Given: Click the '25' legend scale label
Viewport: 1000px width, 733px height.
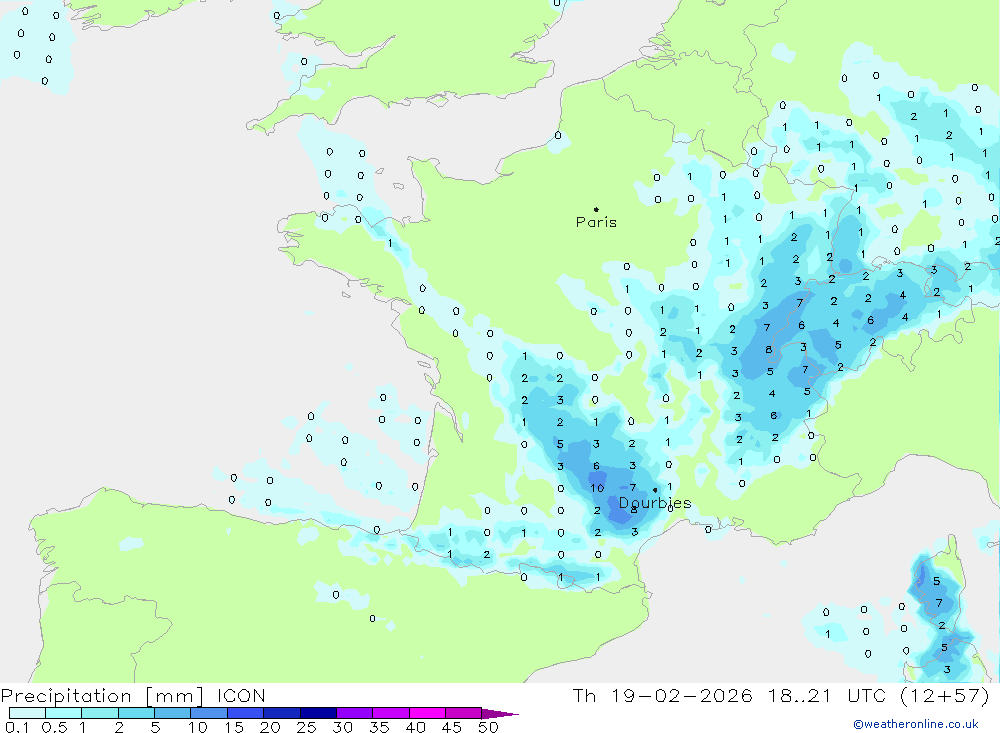Looking at the screenshot, I should [x=306, y=727].
